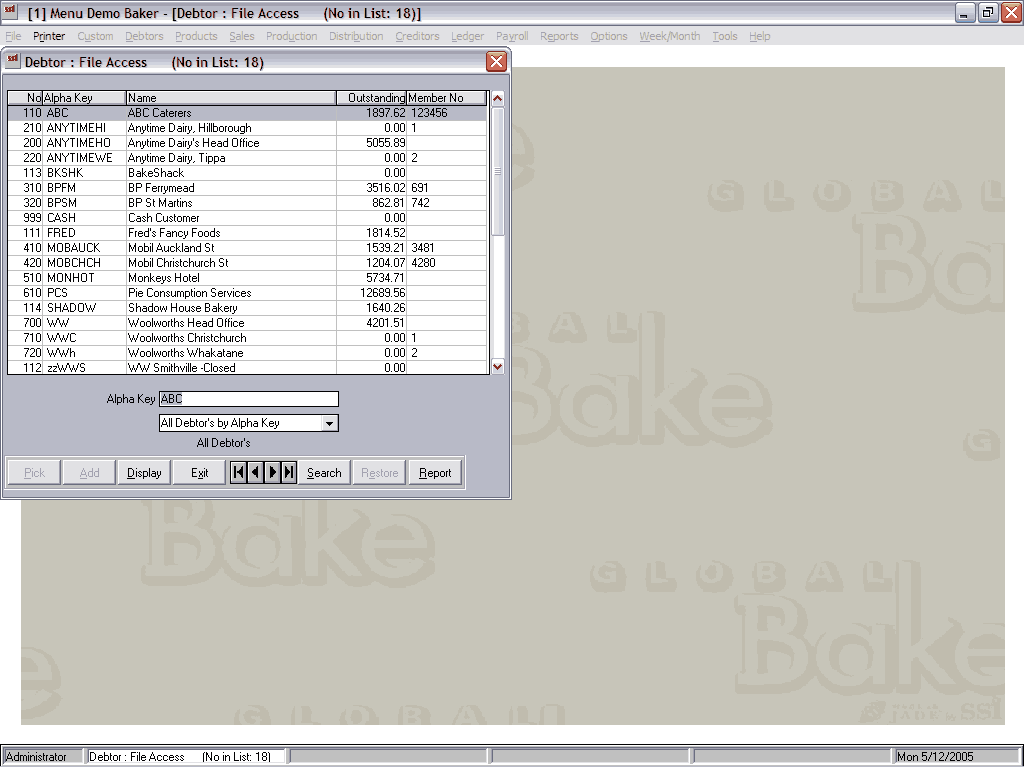Jump to last record navigation arrow
Viewport: 1024px width, 768px height.
coord(289,473)
